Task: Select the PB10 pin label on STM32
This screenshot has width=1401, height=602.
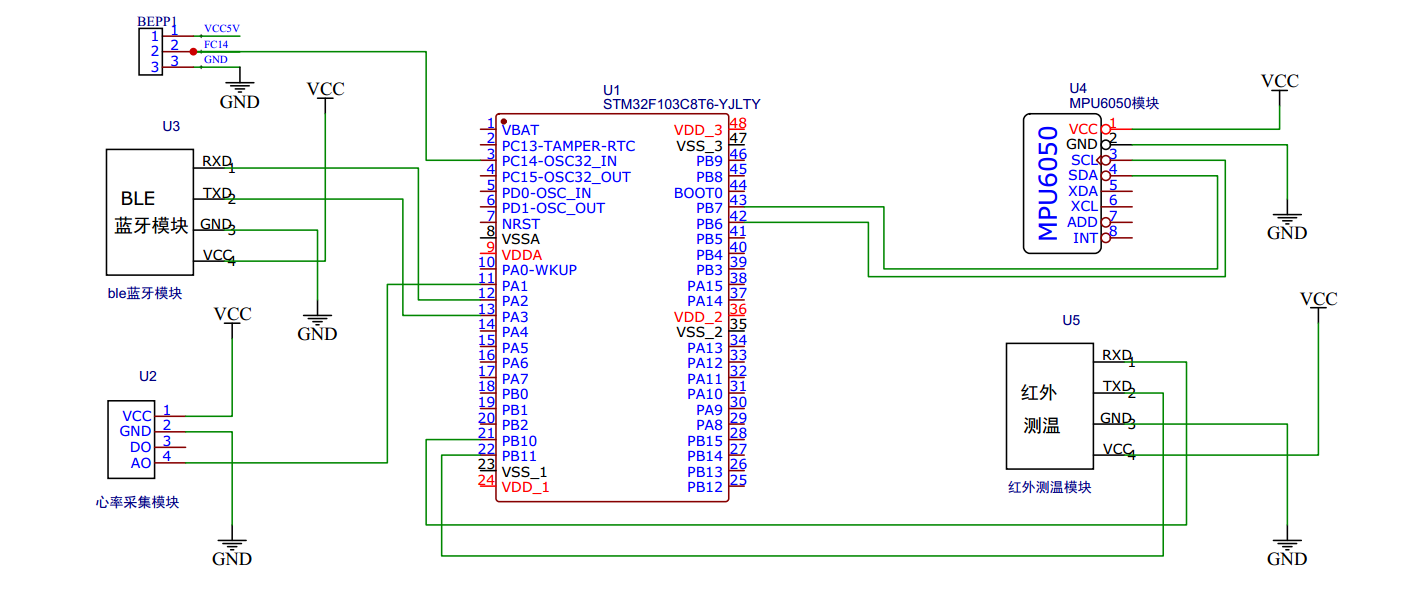Action: coord(519,441)
